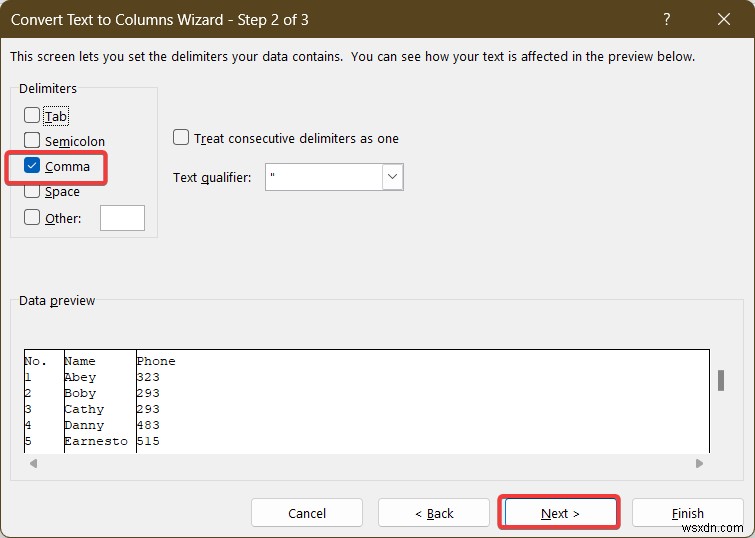Enable the Tab delimiter checkbox
Image resolution: width=755 pixels, height=538 pixels.
[x=32, y=115]
